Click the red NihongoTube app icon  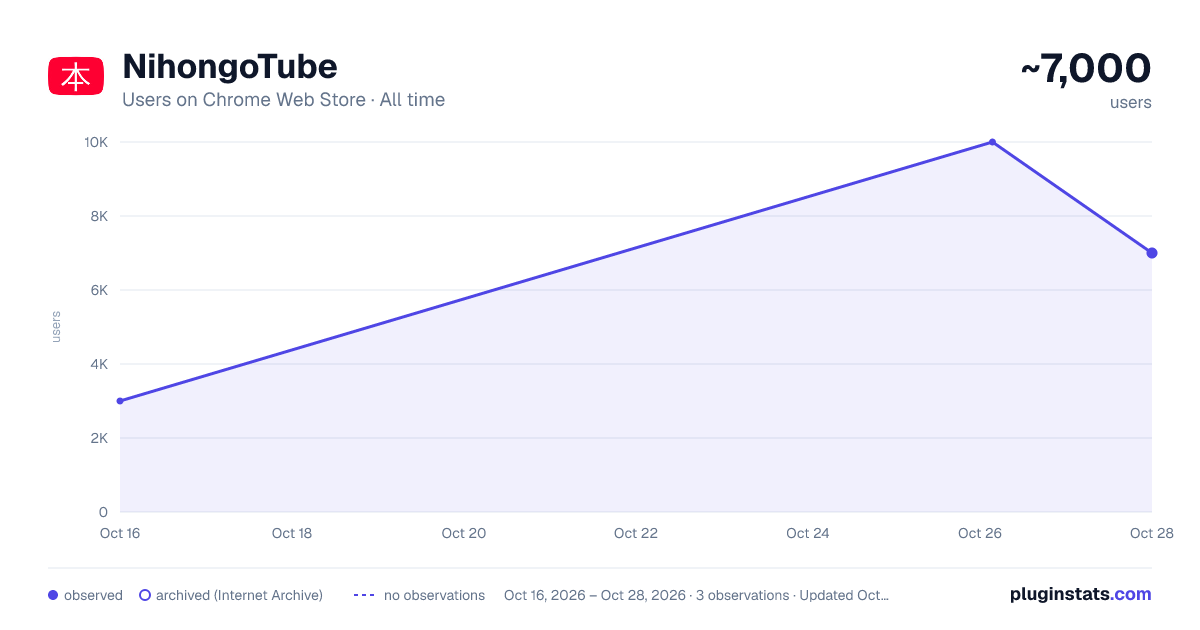pyautogui.click(x=76, y=77)
